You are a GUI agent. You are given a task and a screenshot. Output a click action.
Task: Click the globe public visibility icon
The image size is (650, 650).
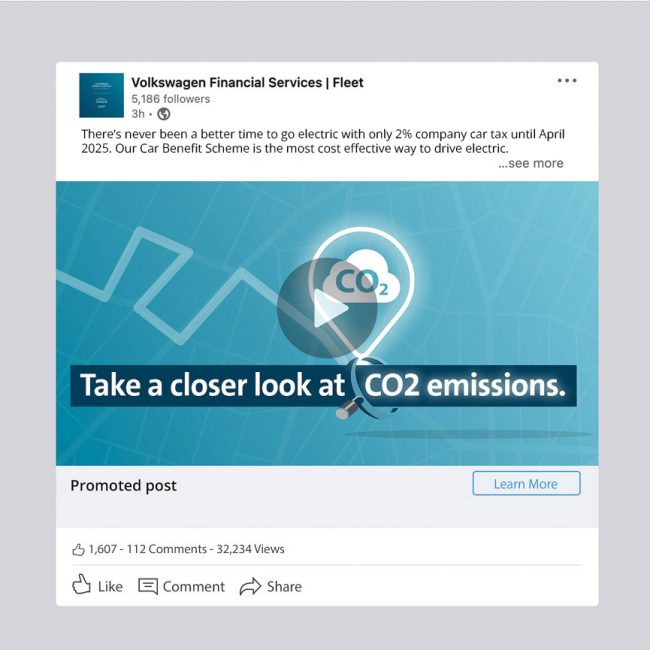point(164,114)
